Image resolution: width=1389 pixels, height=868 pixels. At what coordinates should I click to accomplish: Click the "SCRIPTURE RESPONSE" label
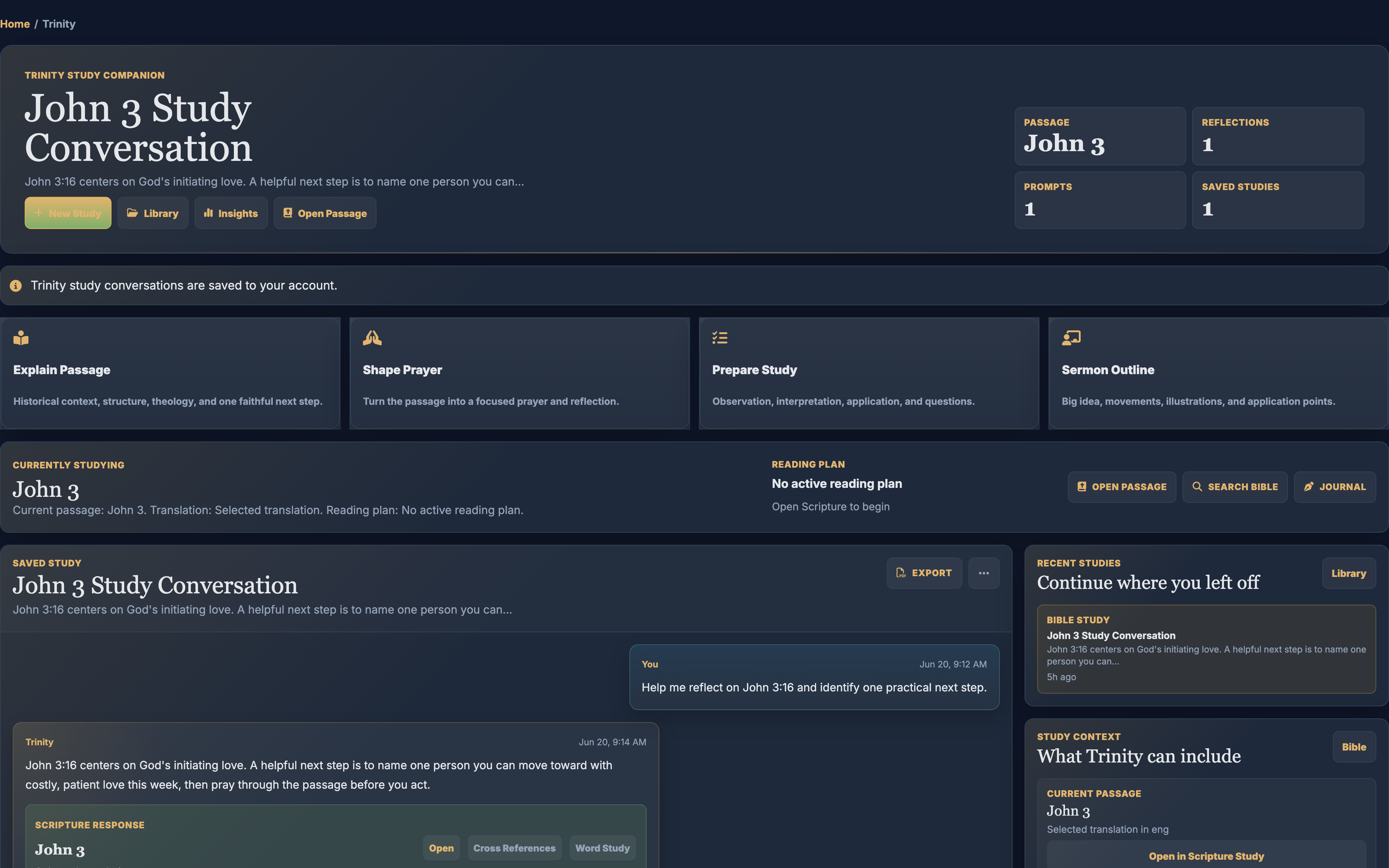pos(89,825)
